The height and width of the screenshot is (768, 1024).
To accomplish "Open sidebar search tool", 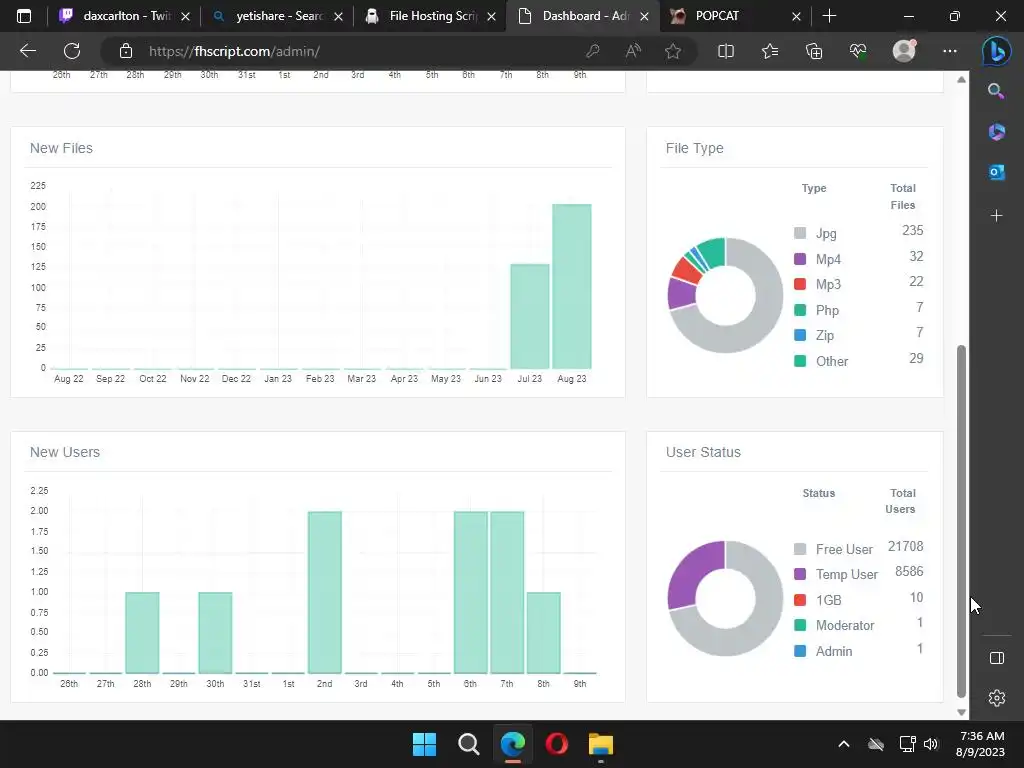I will [x=996, y=91].
